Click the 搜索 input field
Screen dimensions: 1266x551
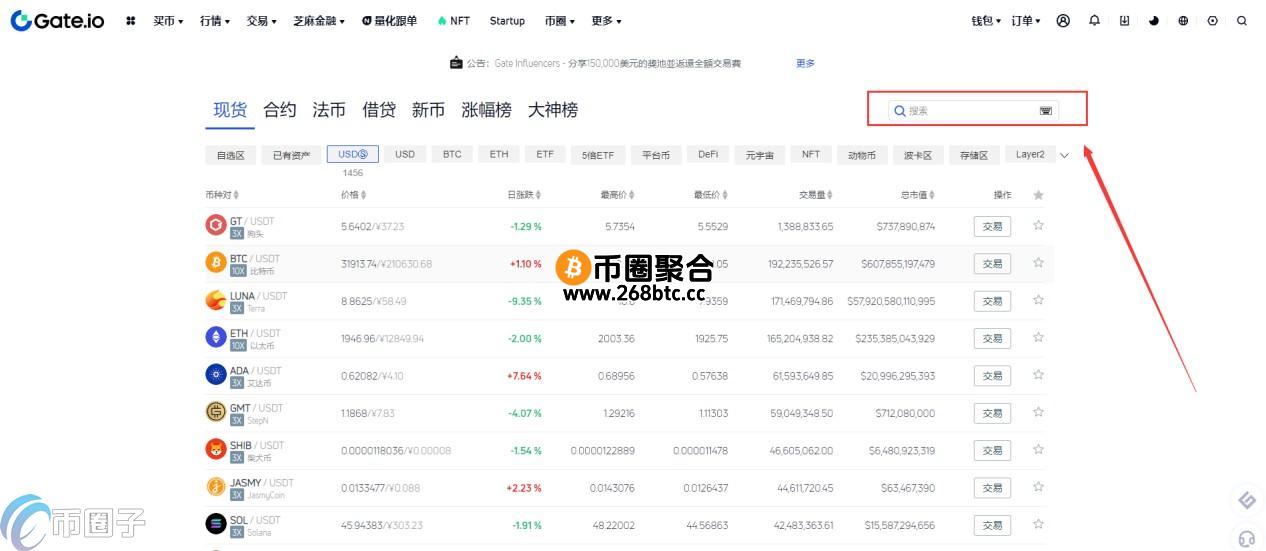[x=972, y=111]
